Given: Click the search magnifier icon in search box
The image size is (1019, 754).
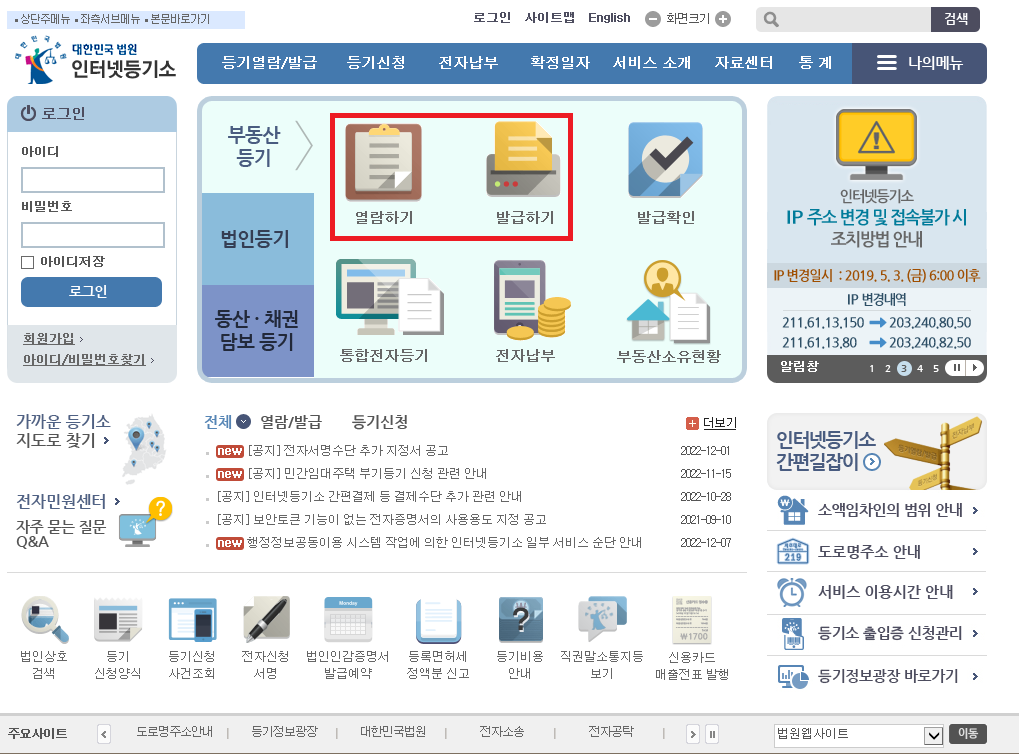Looking at the screenshot, I should (x=771, y=20).
